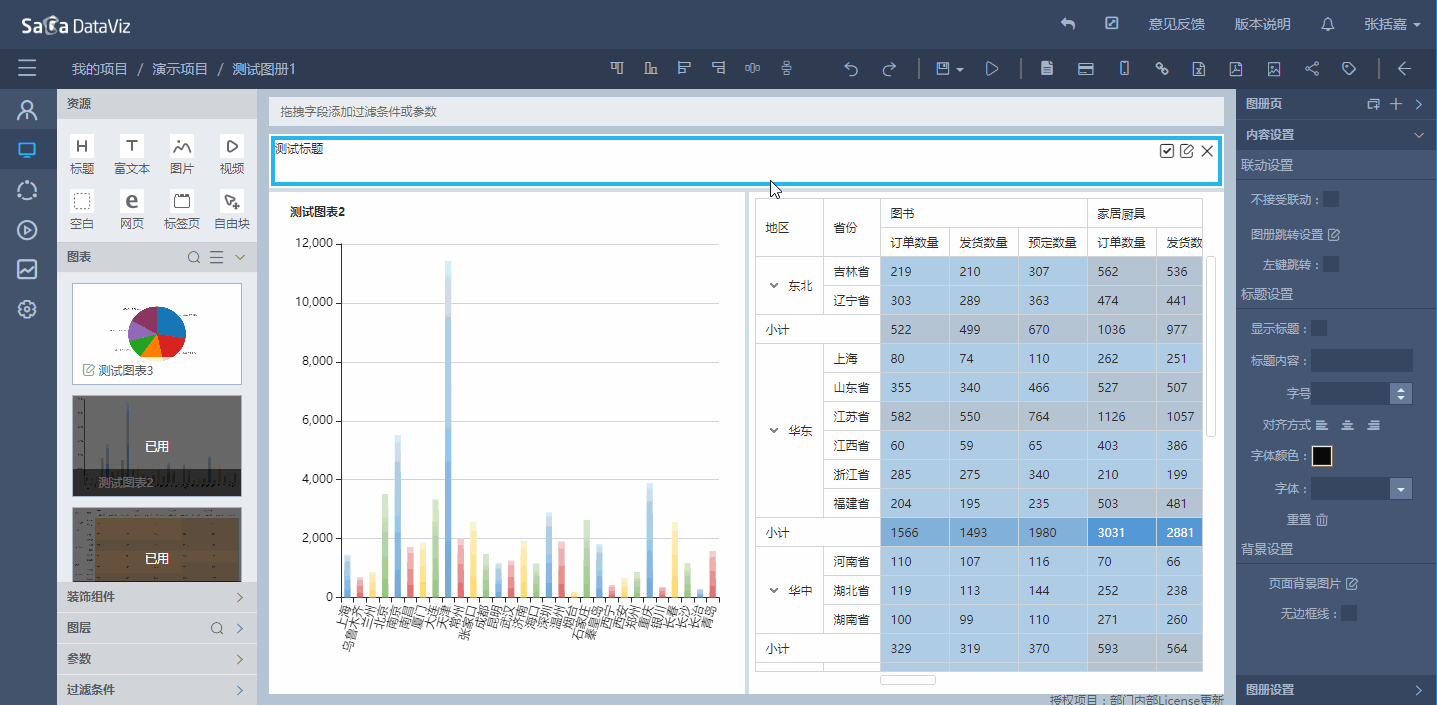
Task: Go back with the left arrow icon
Action: (x=1404, y=69)
